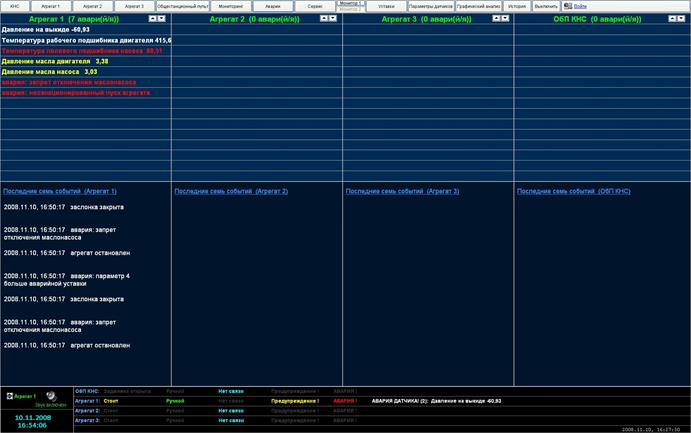Expand Агрегат 1 alarms list down arrow
Image resolution: width=691 pixels, height=433 pixels.
[x=163, y=19]
